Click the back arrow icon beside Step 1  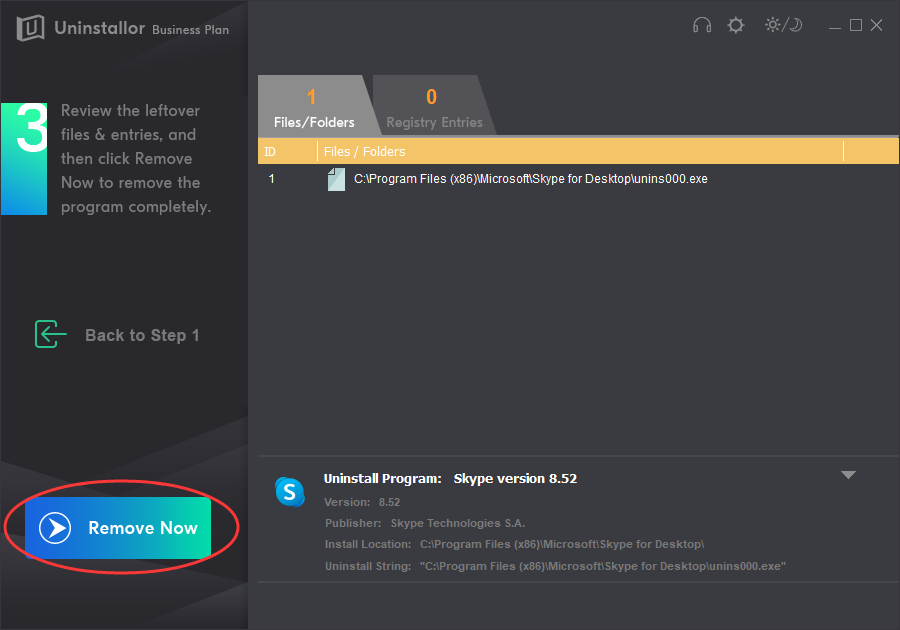coord(51,334)
